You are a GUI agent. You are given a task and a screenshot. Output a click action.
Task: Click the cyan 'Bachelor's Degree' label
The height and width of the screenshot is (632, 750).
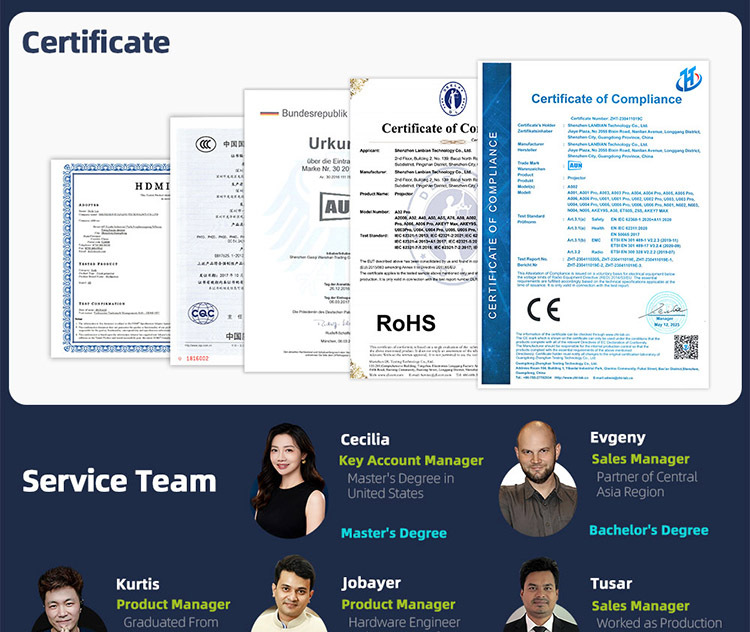coord(649,530)
